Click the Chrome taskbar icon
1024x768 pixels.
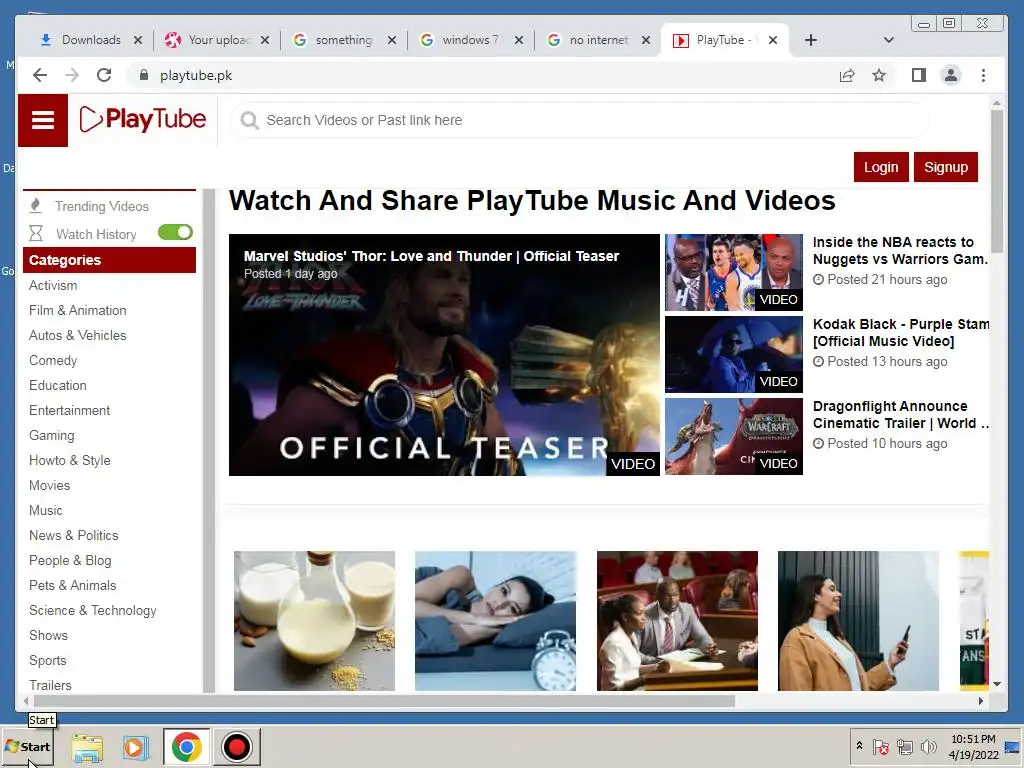point(186,747)
